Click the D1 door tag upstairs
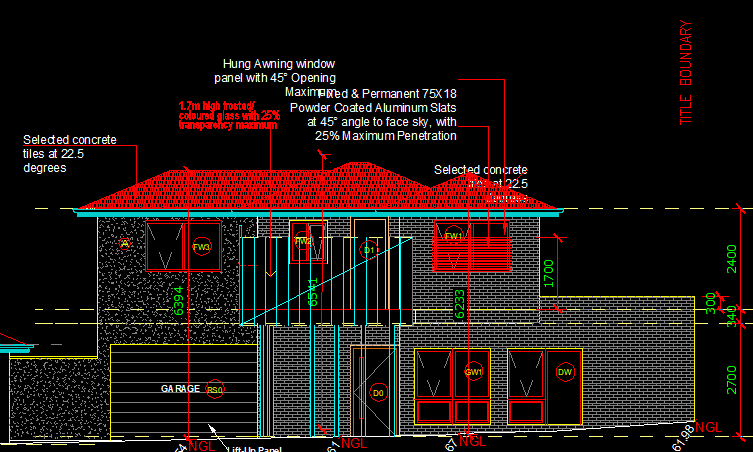Image resolution: width=753 pixels, height=452 pixels. pos(369,248)
